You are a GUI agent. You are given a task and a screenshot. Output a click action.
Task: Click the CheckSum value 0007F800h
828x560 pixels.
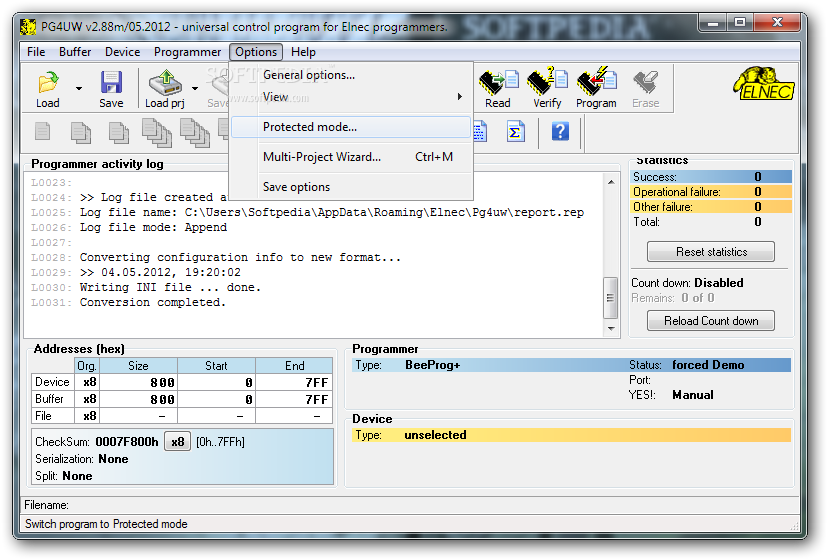pyautogui.click(x=127, y=442)
